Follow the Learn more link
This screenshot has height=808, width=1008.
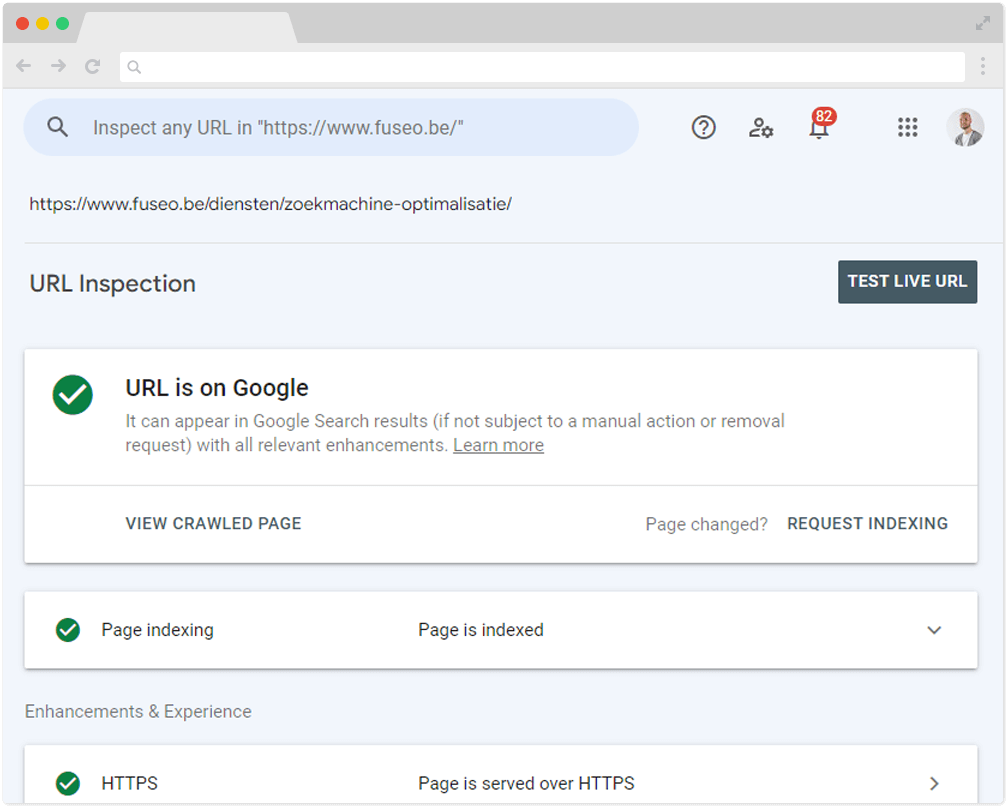click(x=498, y=445)
